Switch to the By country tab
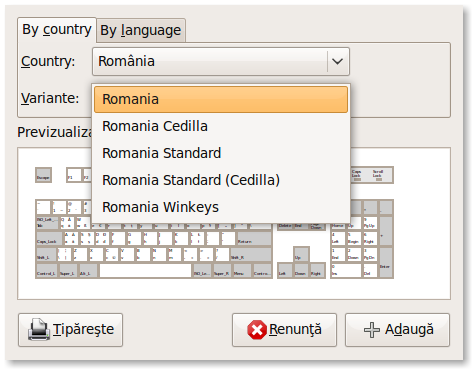This screenshot has width=472, height=369. [x=57, y=30]
